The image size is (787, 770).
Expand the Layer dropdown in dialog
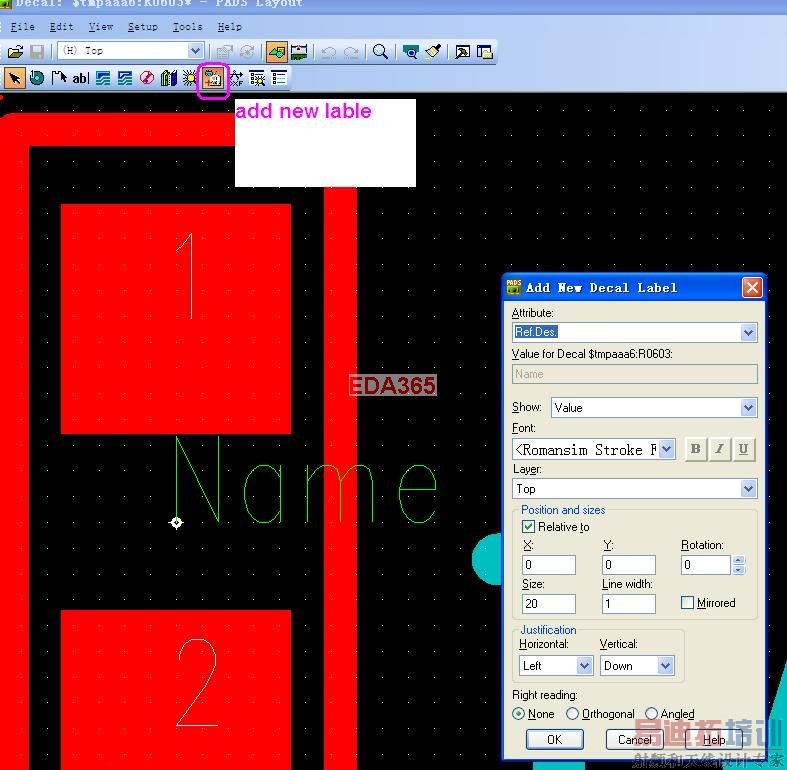[x=748, y=488]
